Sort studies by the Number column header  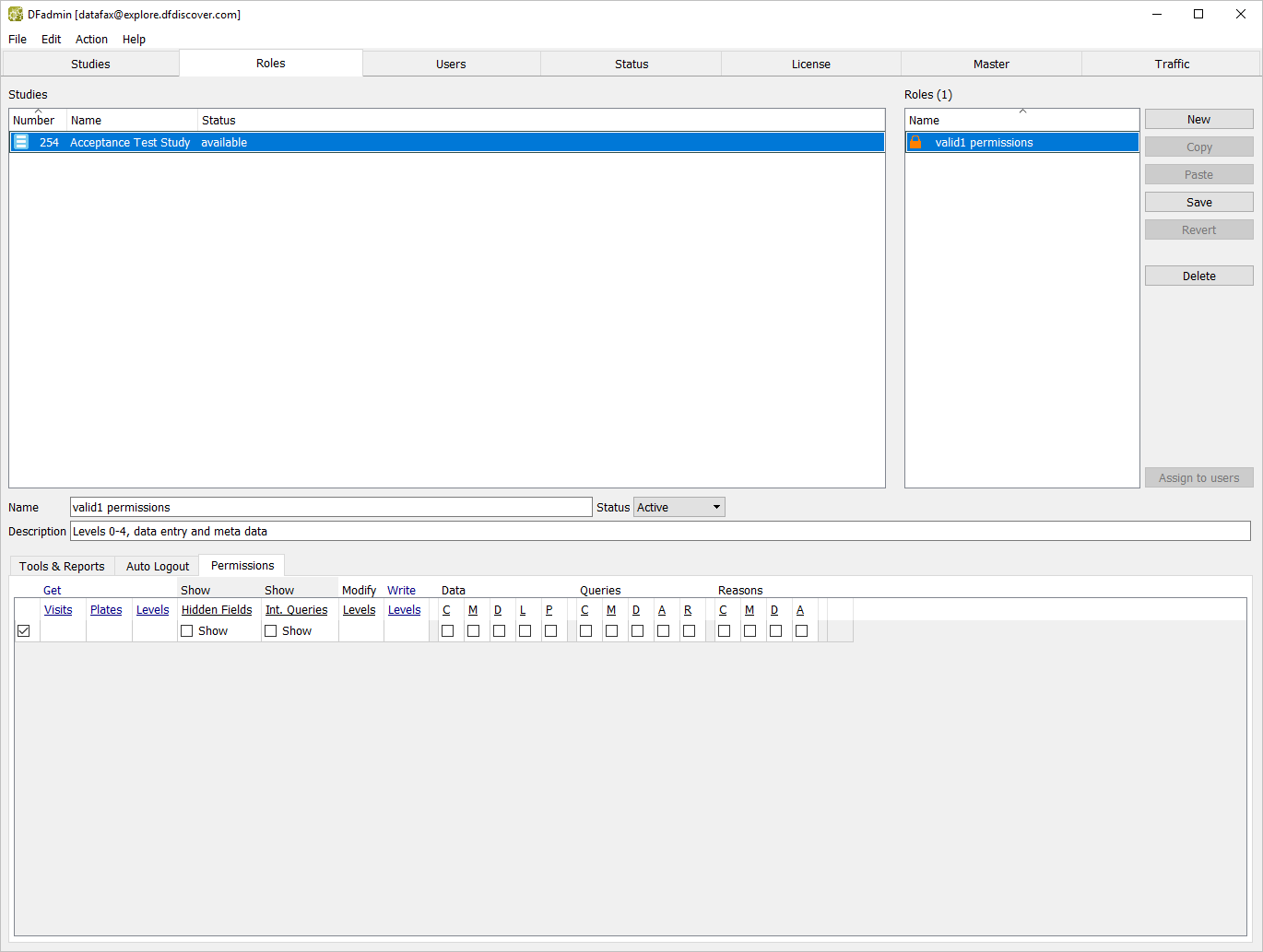pos(34,121)
